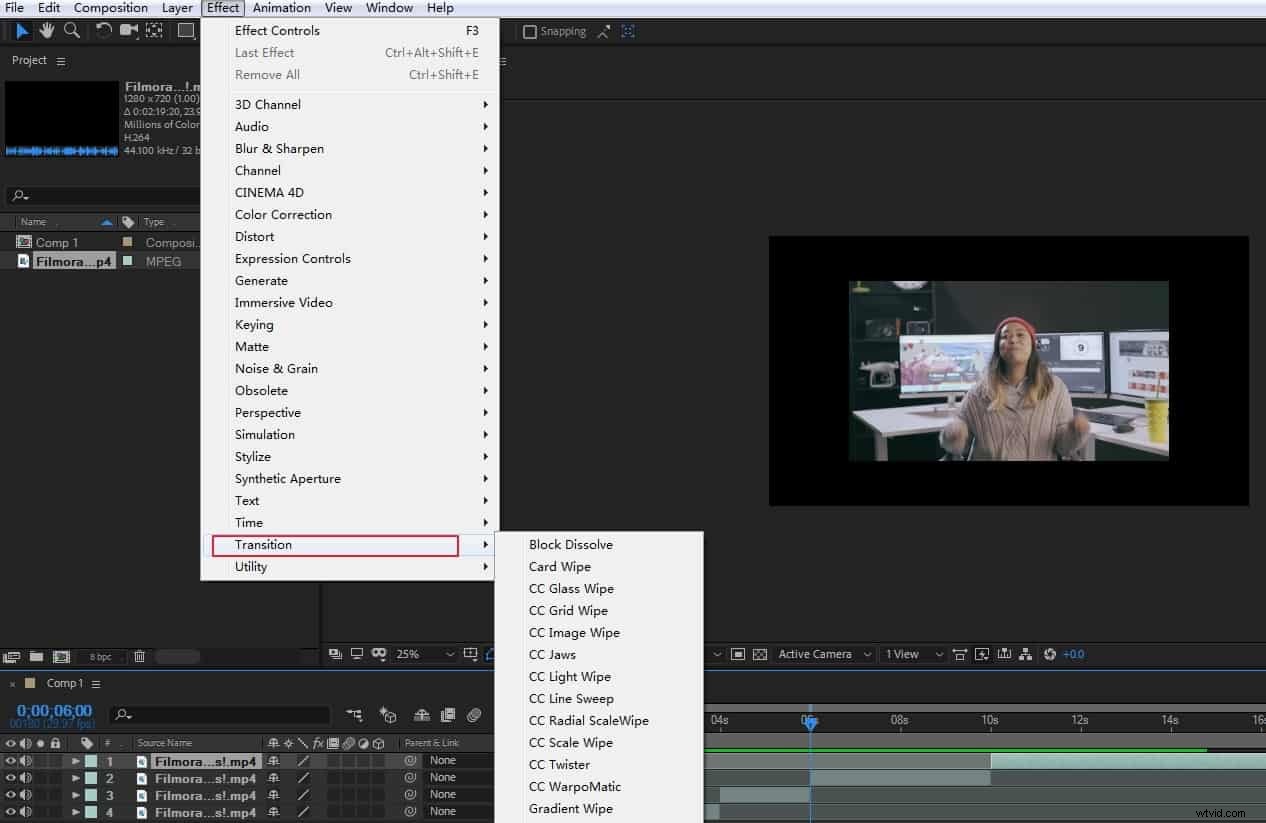Open the Animation menu
This screenshot has width=1266, height=823.
[281, 7]
